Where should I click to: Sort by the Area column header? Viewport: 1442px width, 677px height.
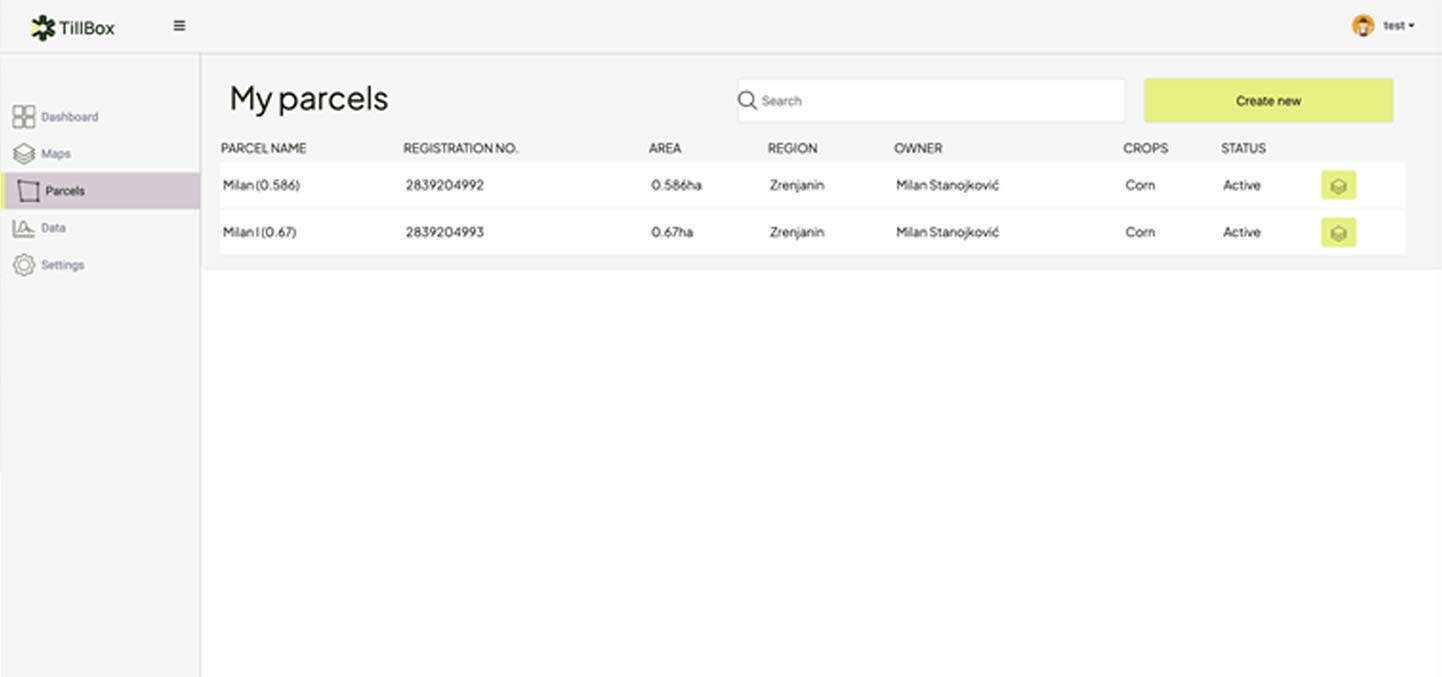[664, 148]
